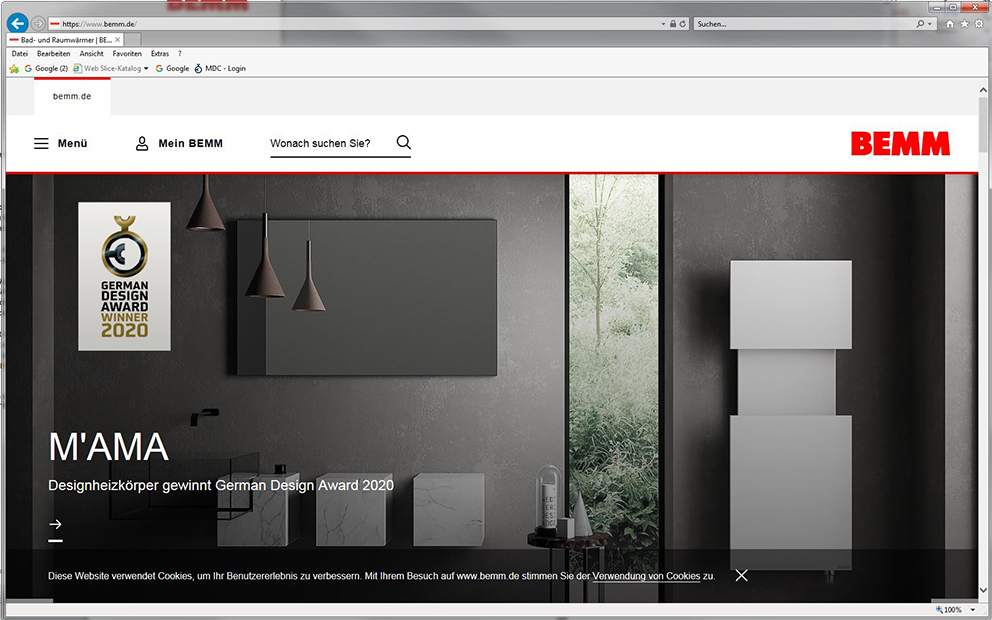Image resolution: width=992 pixels, height=620 pixels.
Task: Open the zoom level dropdown arrow
Action: click(x=973, y=610)
